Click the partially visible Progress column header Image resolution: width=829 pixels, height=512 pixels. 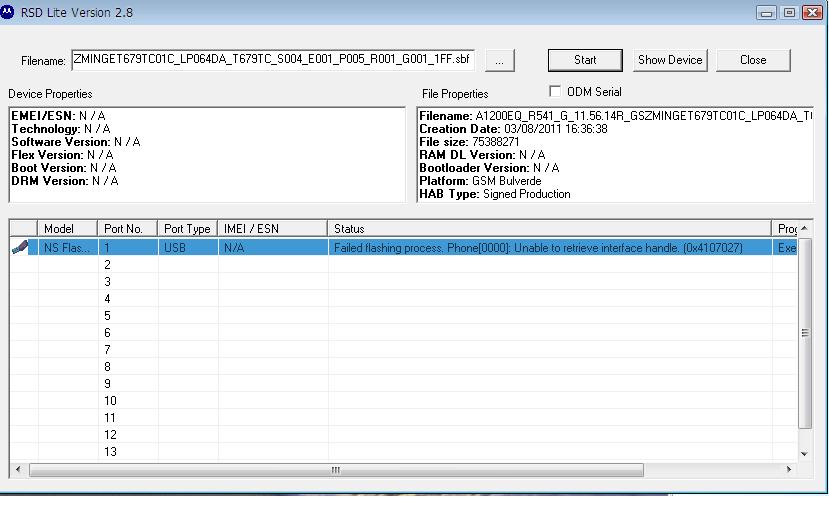tap(786, 228)
